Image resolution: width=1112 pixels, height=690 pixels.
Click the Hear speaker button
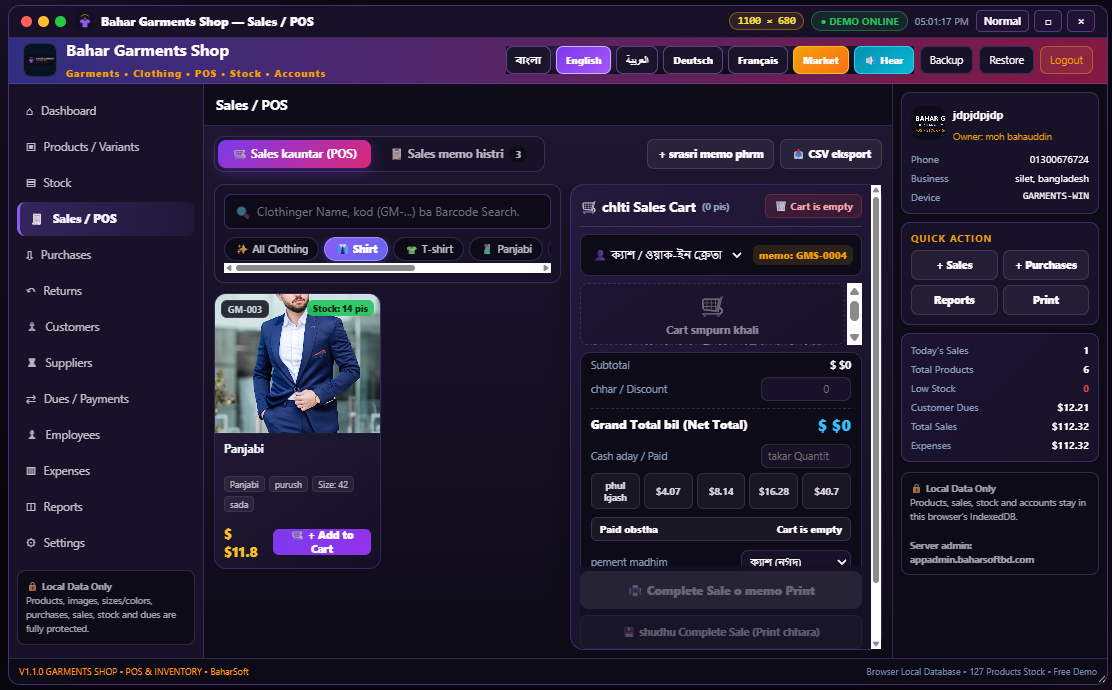[x=884, y=60]
